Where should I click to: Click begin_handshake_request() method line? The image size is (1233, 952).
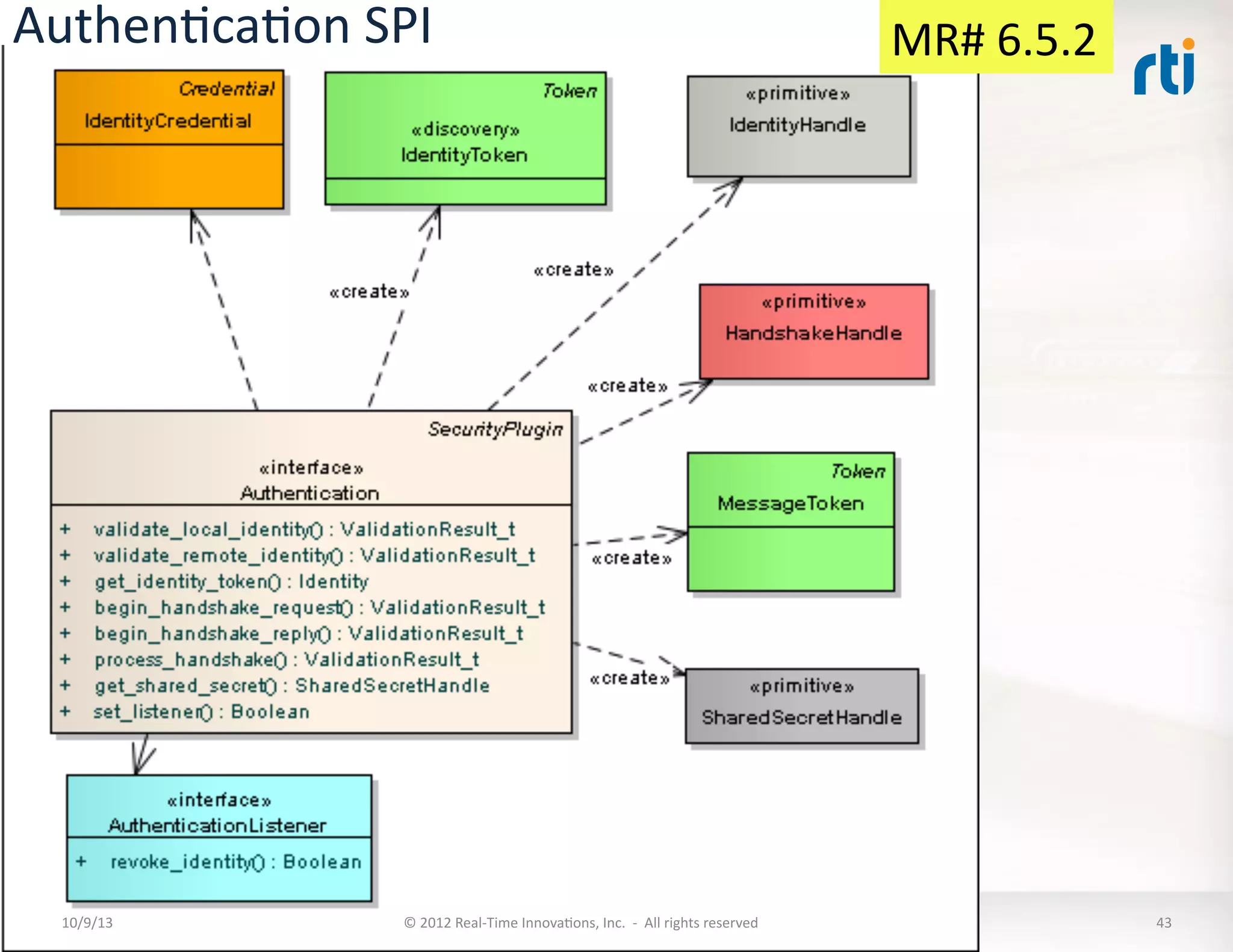(x=319, y=608)
